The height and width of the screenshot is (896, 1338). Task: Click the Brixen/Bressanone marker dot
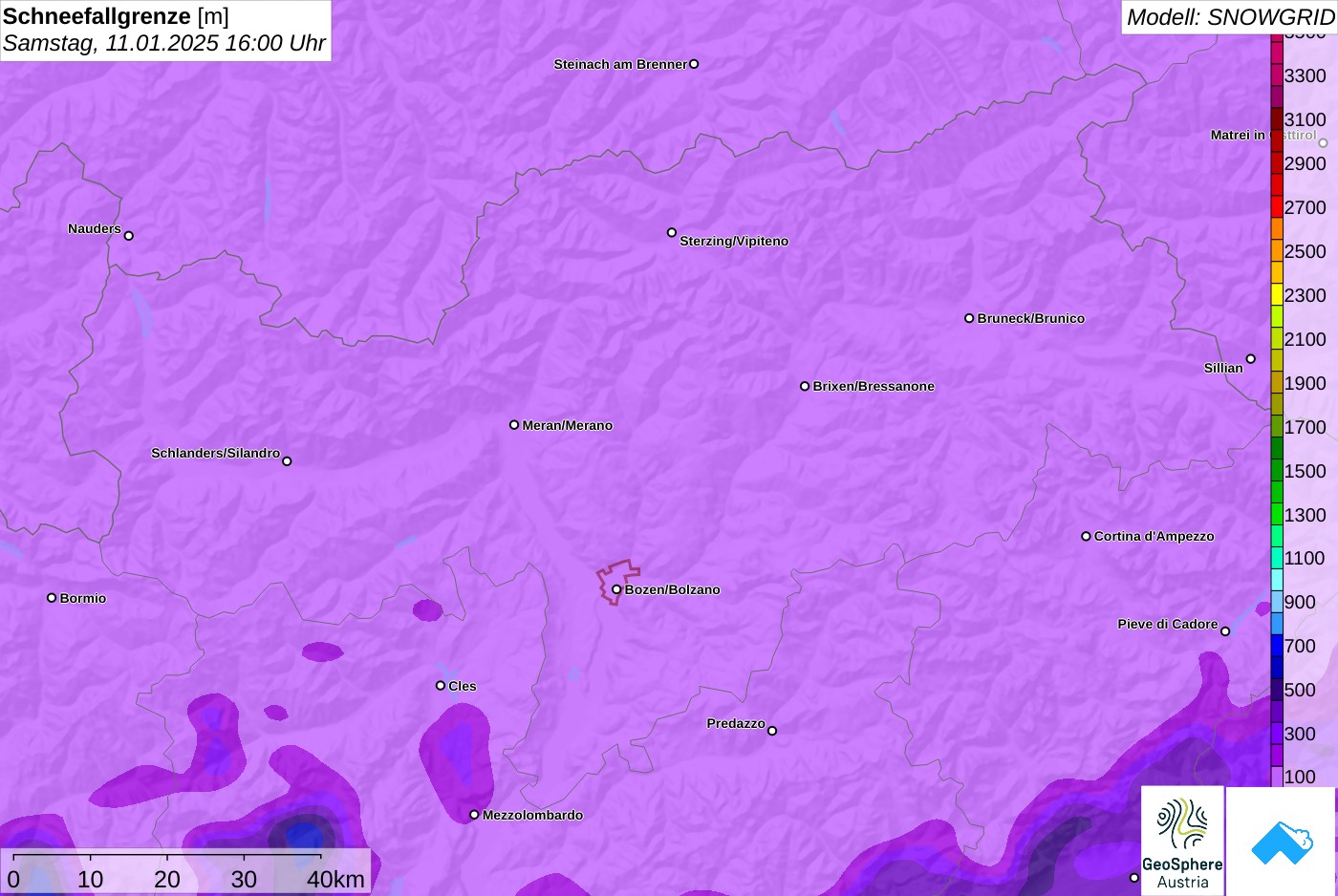click(805, 386)
